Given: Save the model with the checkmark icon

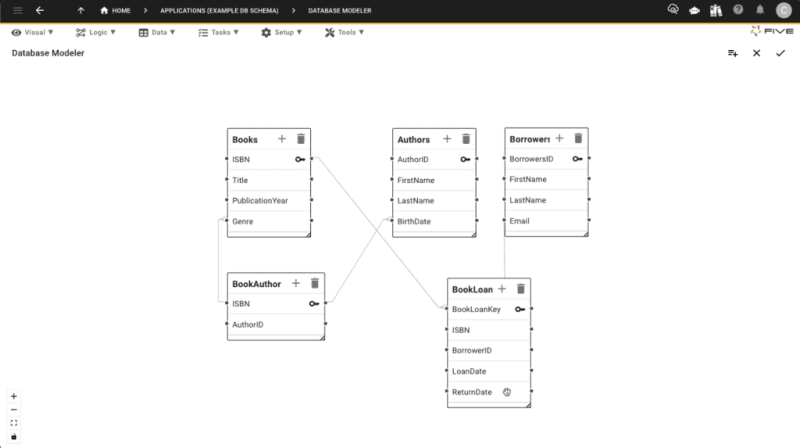Looking at the screenshot, I should point(781,53).
